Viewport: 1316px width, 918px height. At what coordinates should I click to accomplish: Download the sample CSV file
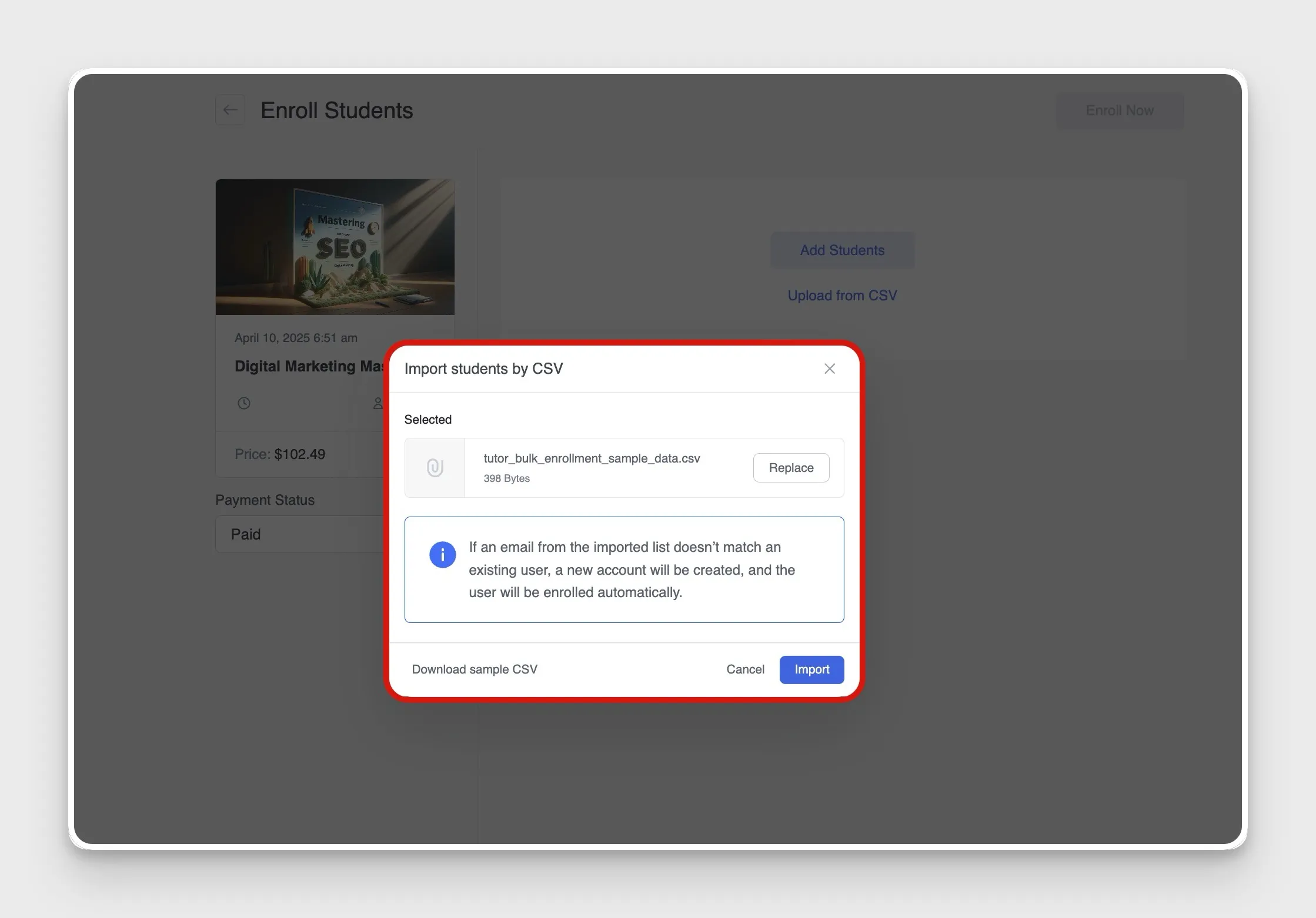tap(475, 669)
